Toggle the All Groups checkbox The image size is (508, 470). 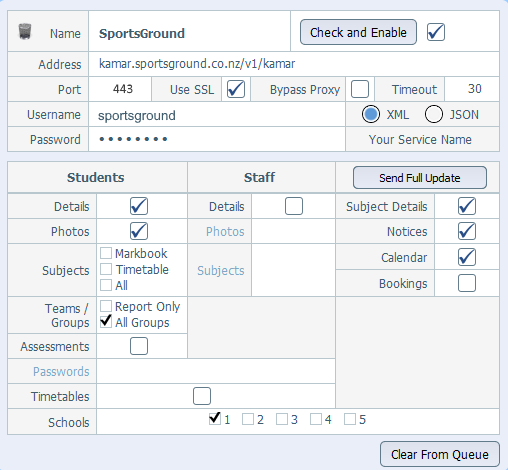point(106,322)
